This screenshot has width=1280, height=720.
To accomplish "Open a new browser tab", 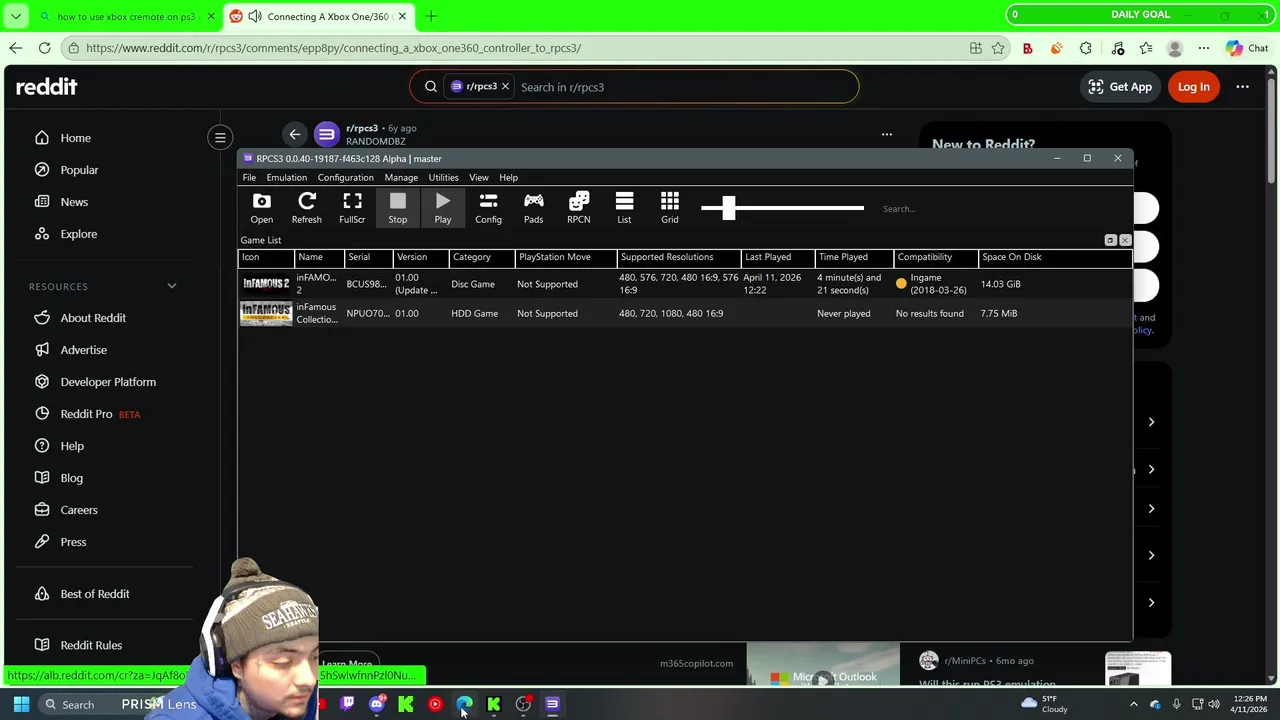I will click(431, 16).
